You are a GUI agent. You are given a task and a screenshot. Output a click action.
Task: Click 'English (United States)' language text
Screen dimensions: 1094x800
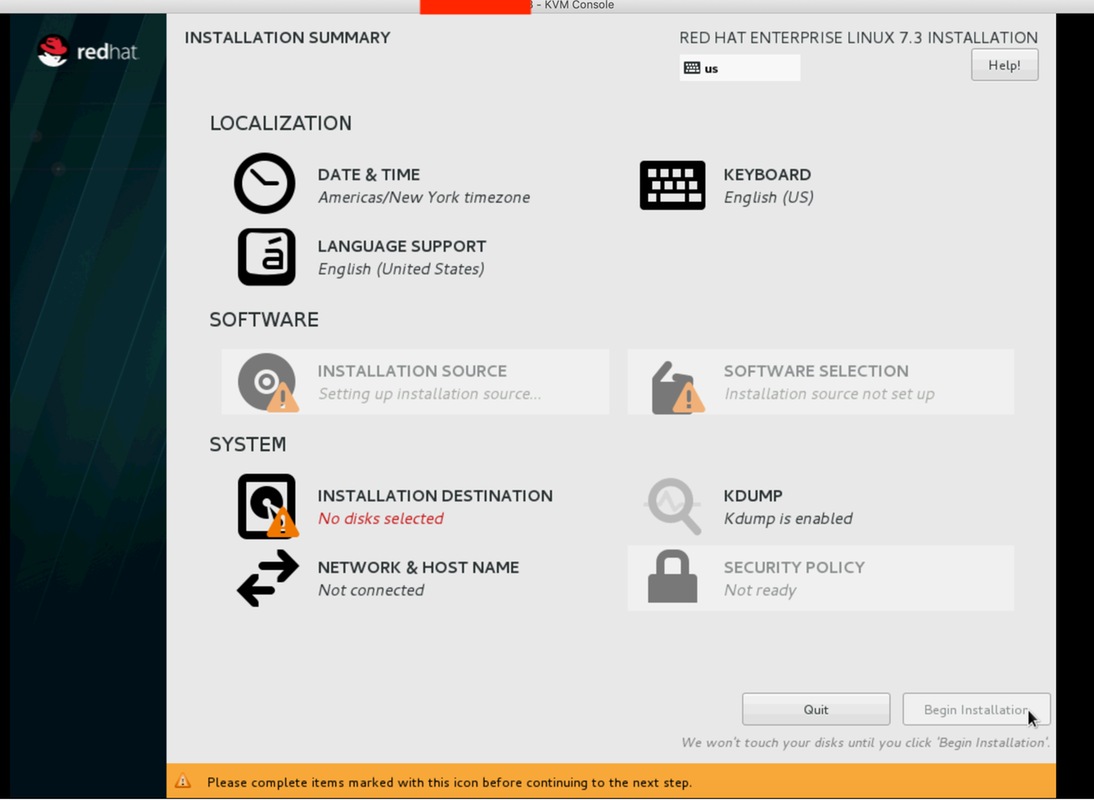pyautogui.click(x=400, y=269)
